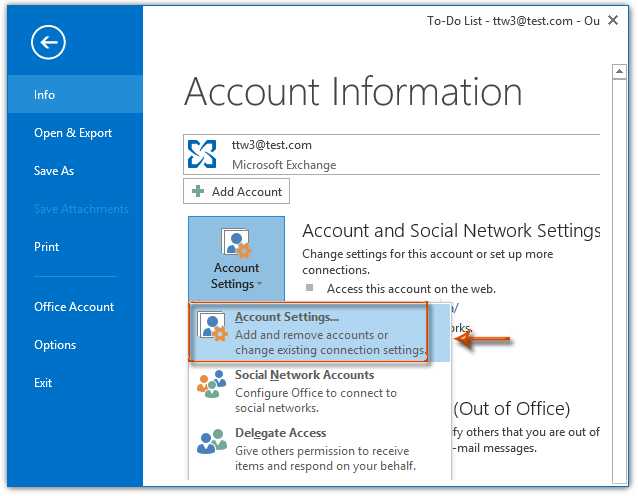638x496 pixels.
Task: Click the large Account Settings button icon
Action: coord(236,243)
